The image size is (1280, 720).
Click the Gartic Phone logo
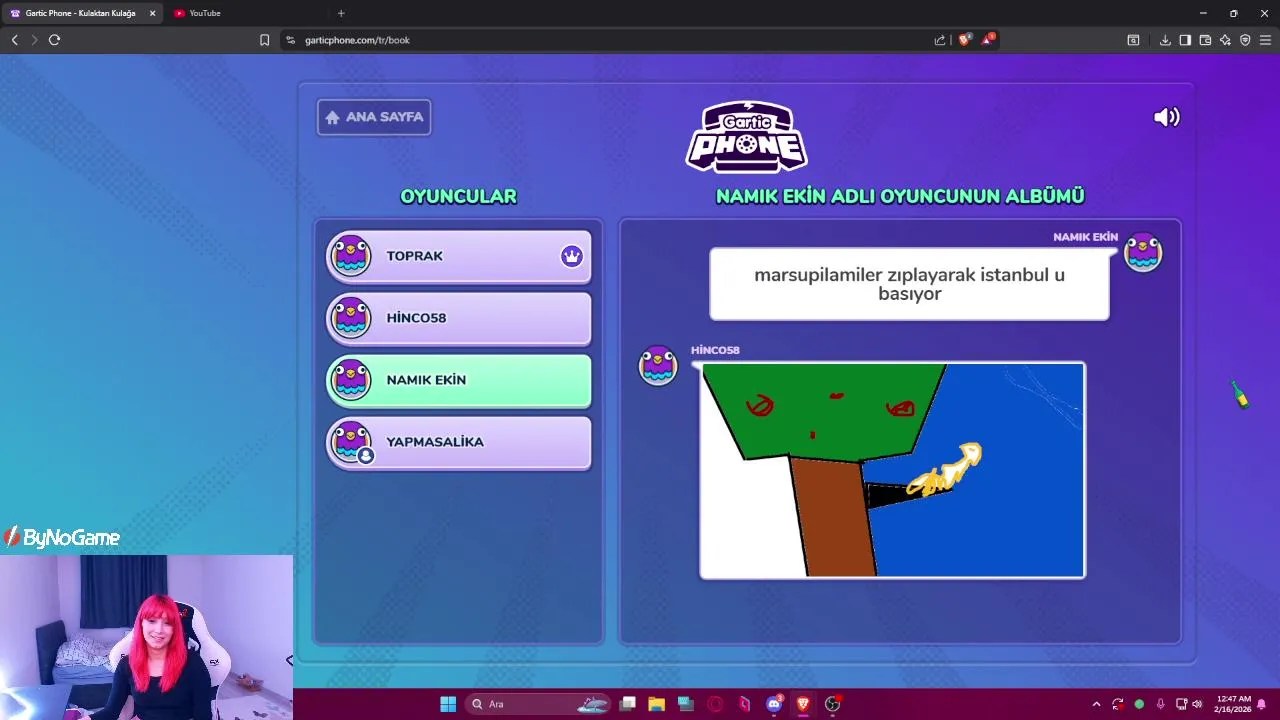coord(746,137)
